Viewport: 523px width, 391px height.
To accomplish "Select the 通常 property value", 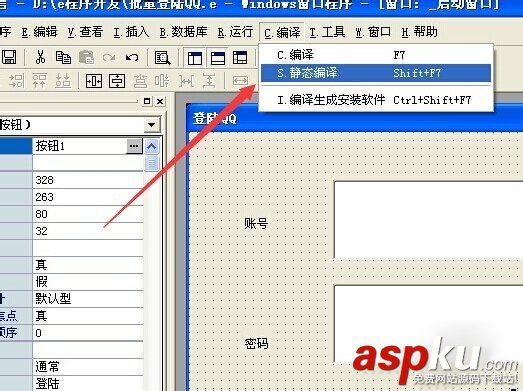I will point(88,367).
